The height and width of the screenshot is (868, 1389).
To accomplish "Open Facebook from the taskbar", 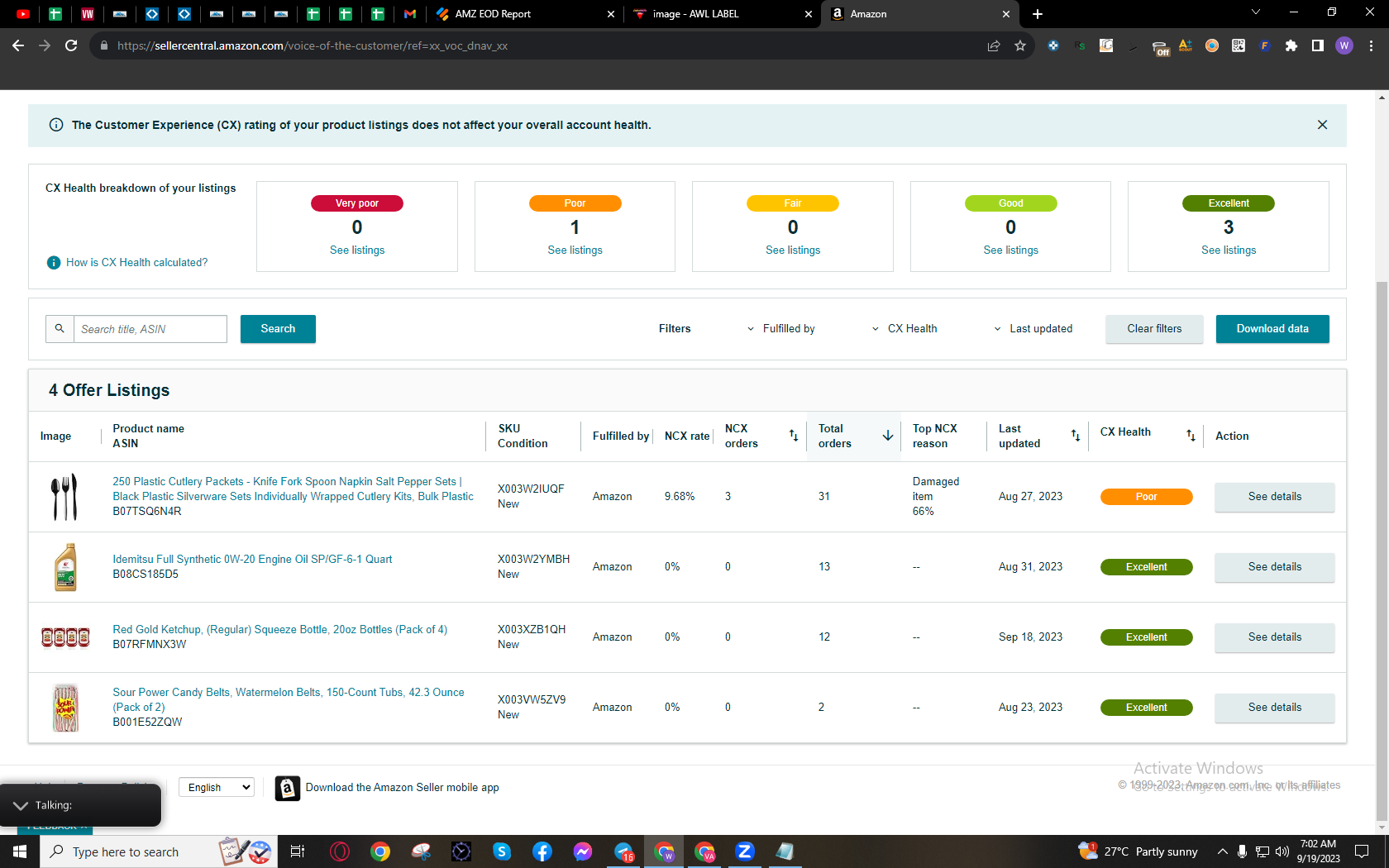I will pos(542,851).
